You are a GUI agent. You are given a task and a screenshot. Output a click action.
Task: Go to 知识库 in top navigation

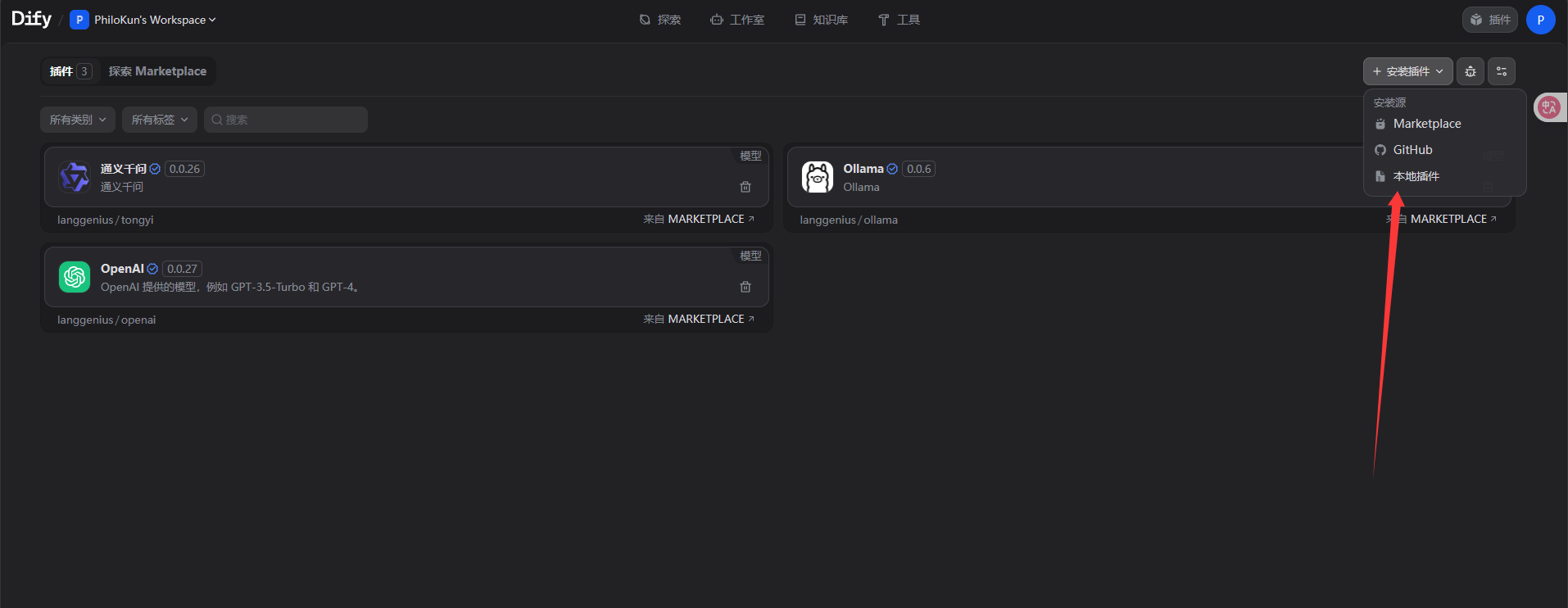click(x=822, y=20)
